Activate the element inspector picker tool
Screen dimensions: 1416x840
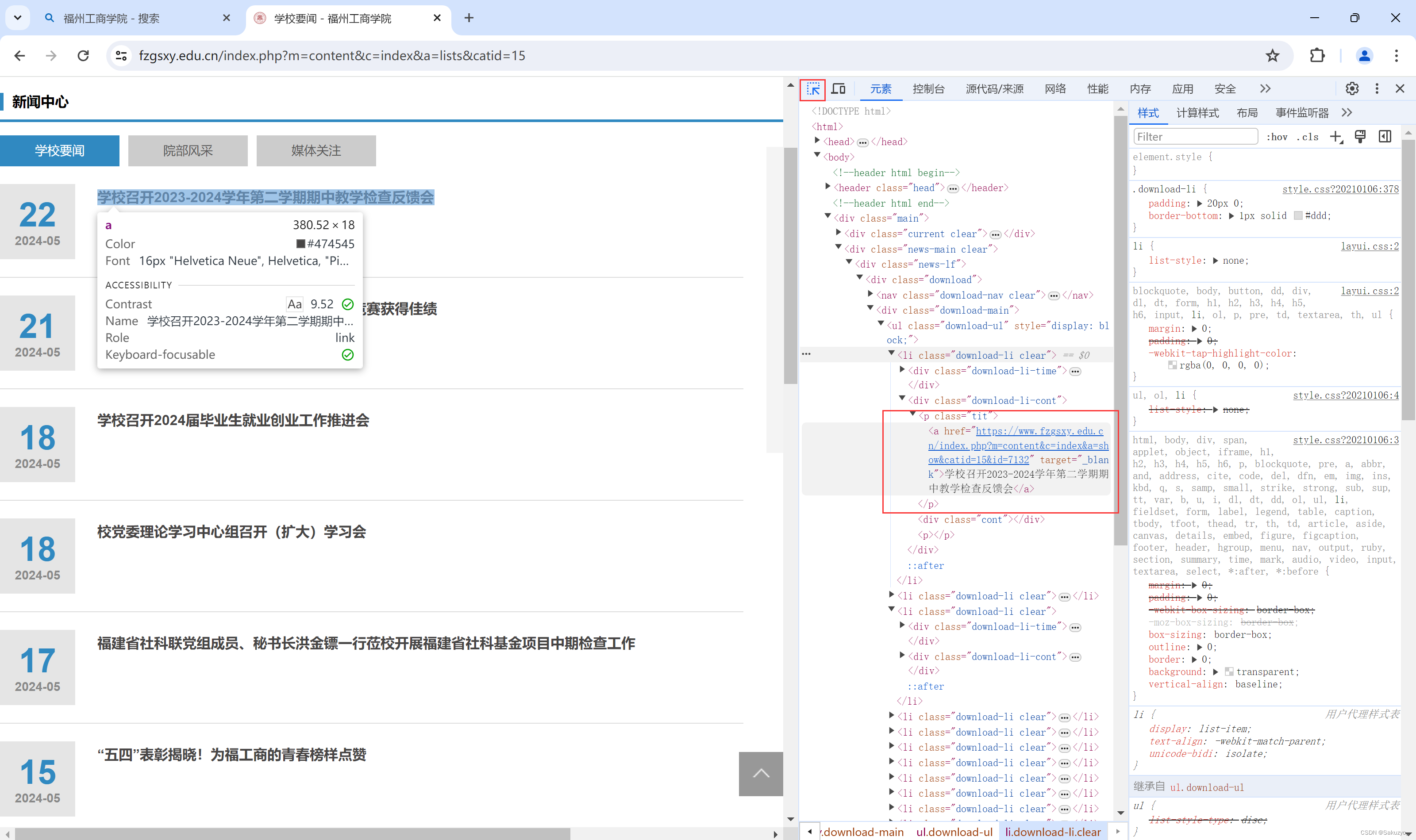tap(813, 89)
